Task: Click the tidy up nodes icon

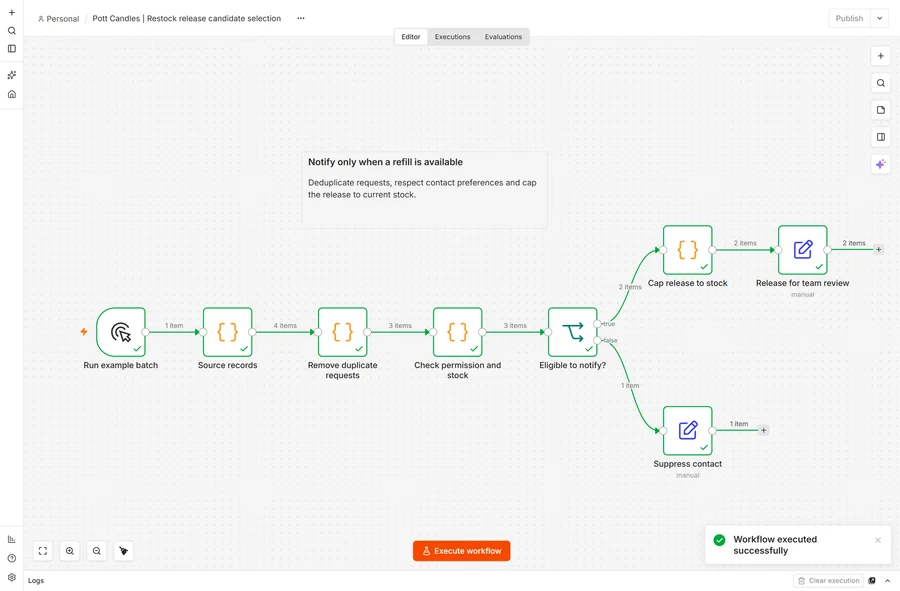Action: [x=123, y=551]
